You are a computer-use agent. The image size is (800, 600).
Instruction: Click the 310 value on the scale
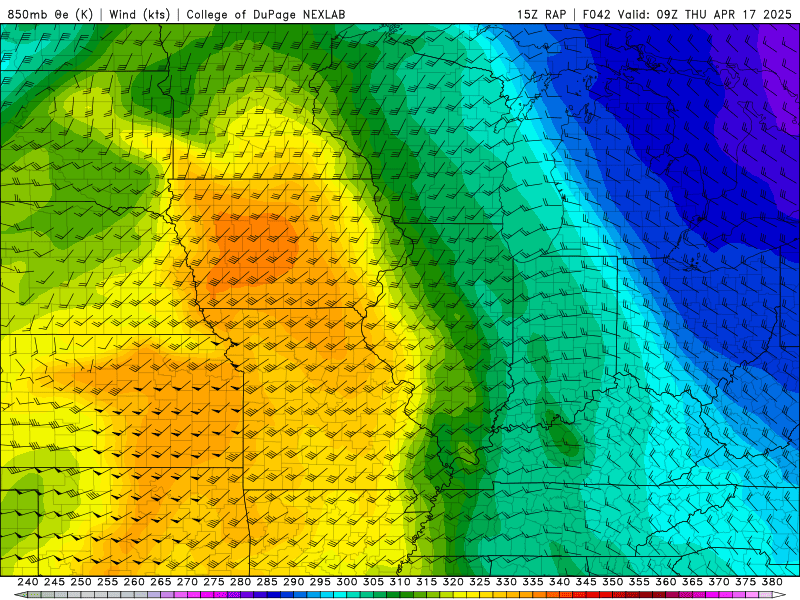tap(400, 582)
